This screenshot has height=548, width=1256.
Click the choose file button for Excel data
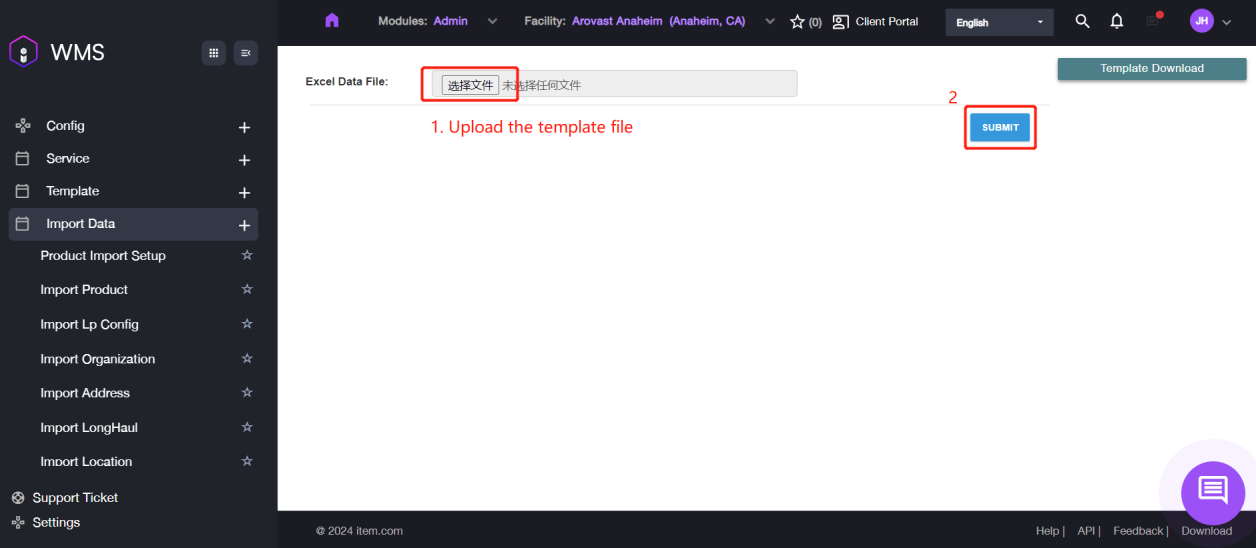click(x=470, y=85)
